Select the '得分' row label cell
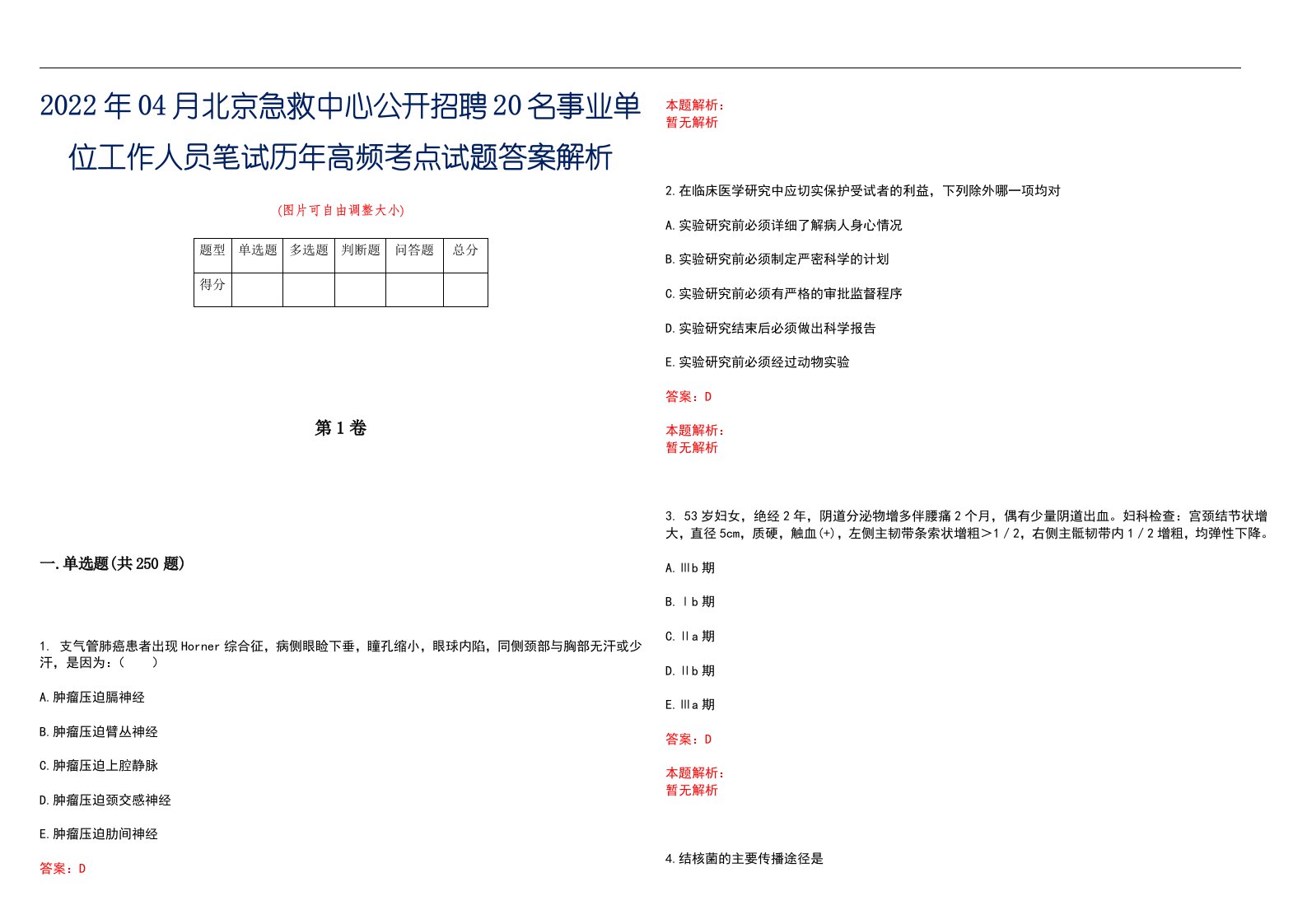1307x924 pixels. pyautogui.click(x=212, y=290)
